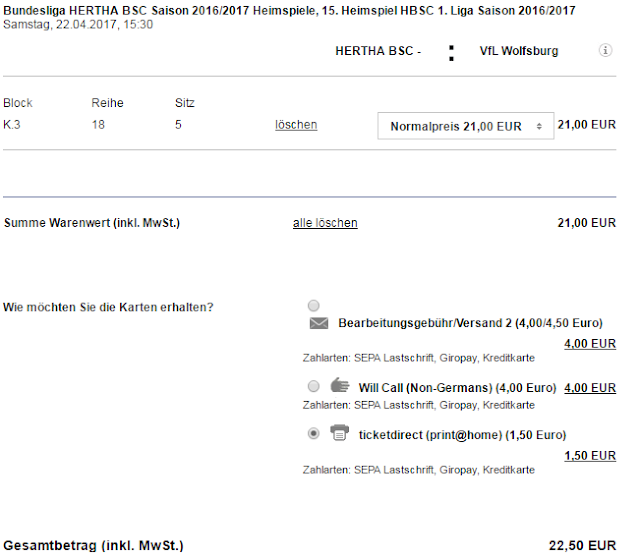Viewport: 640px width, 560px height.
Task: Click the hand Will Call icon
Action: 340,385
